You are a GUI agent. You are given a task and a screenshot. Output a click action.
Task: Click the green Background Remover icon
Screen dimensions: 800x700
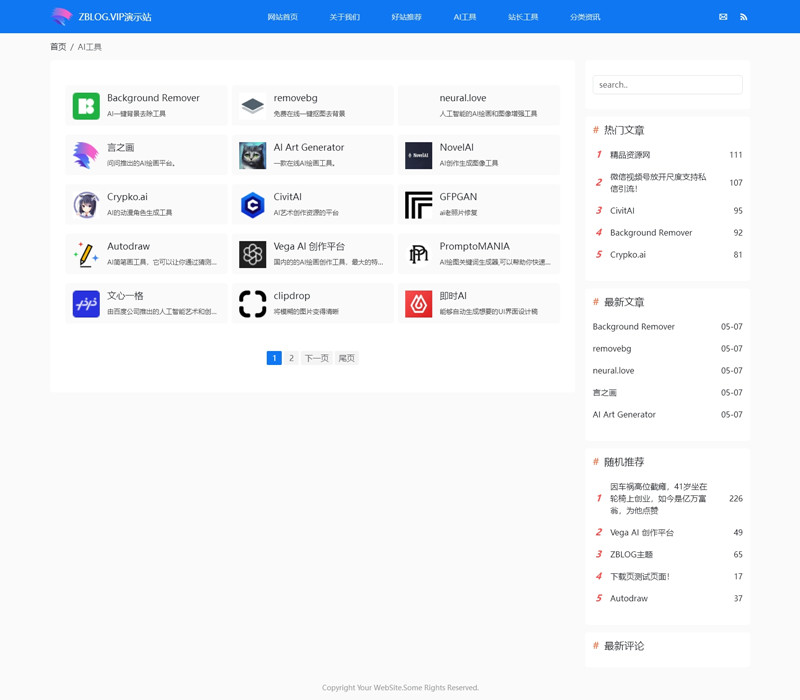pos(86,106)
